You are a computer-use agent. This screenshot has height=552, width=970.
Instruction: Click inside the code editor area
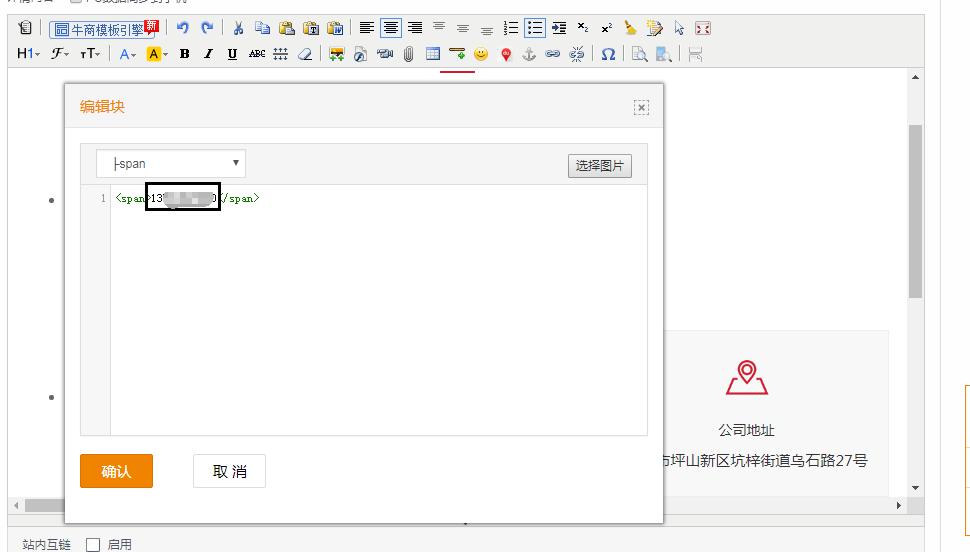379,309
